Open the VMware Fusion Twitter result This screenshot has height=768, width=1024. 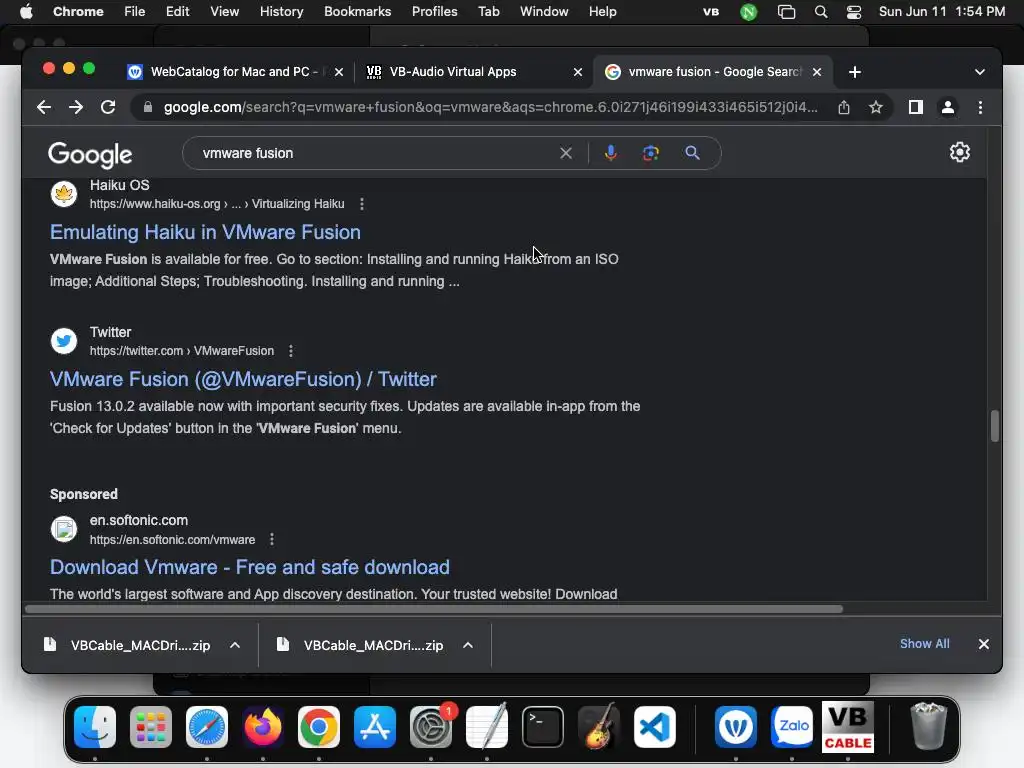(243, 379)
